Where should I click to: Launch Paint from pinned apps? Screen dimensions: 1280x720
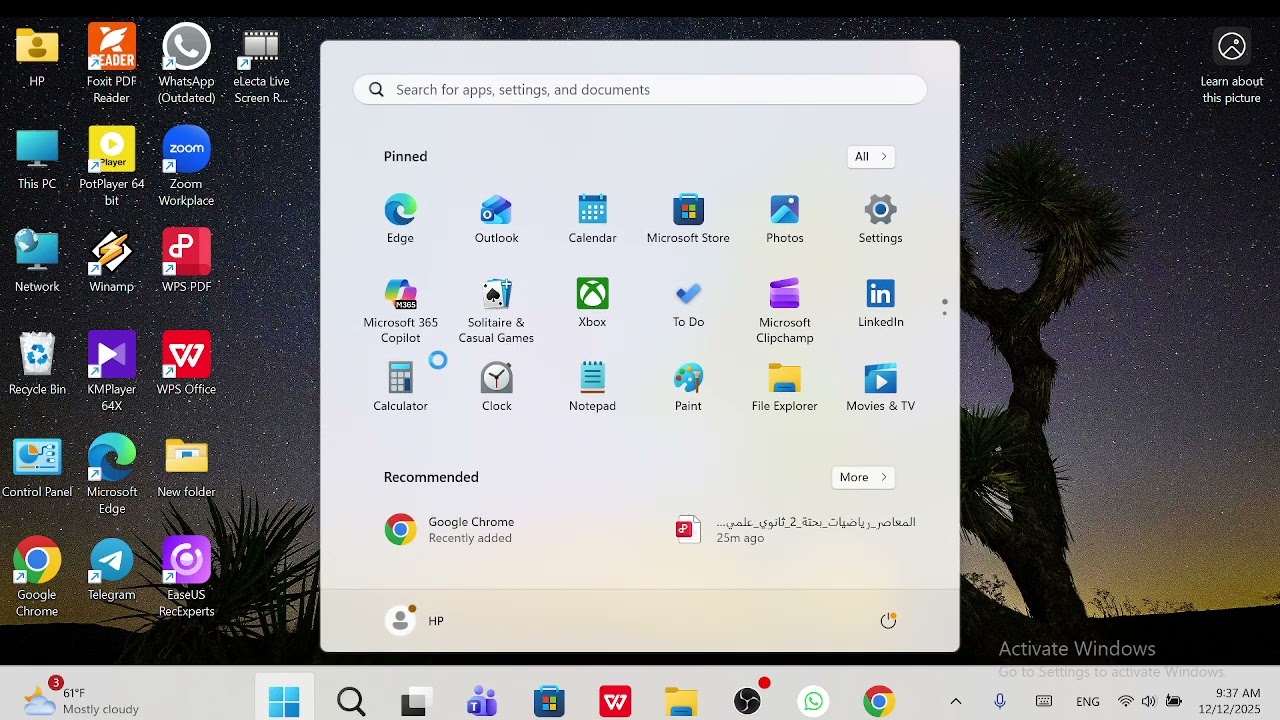688,387
